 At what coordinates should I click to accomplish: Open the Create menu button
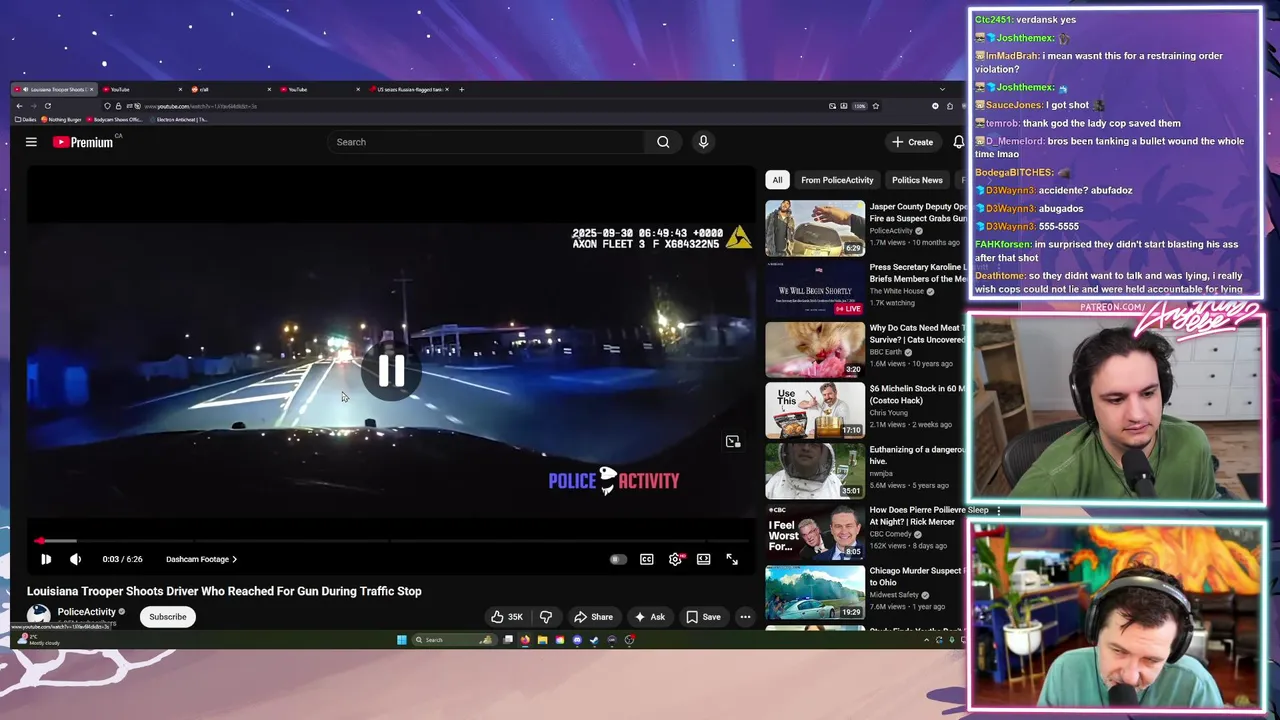[913, 142]
